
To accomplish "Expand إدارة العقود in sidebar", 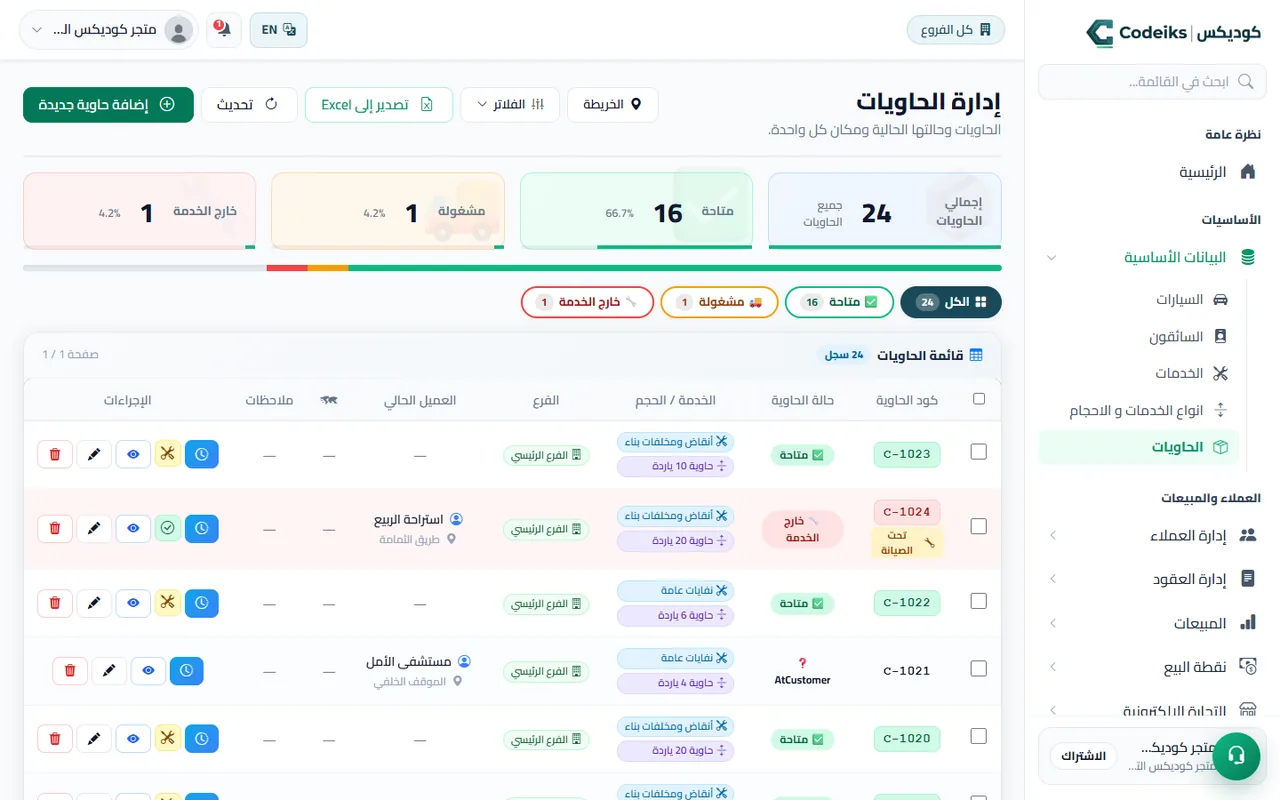I will click(1150, 579).
